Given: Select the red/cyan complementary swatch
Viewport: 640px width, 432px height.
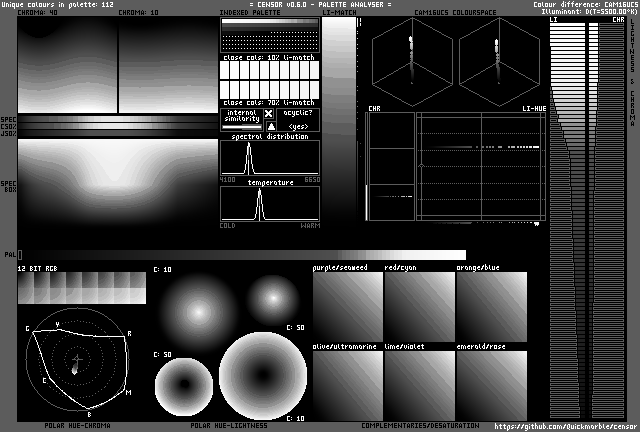Looking at the screenshot, I should click(419, 306).
